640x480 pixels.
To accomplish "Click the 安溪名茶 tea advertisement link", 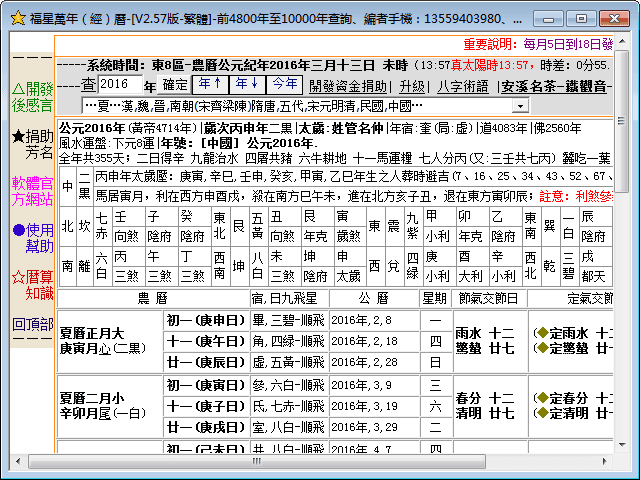I will pos(540,86).
